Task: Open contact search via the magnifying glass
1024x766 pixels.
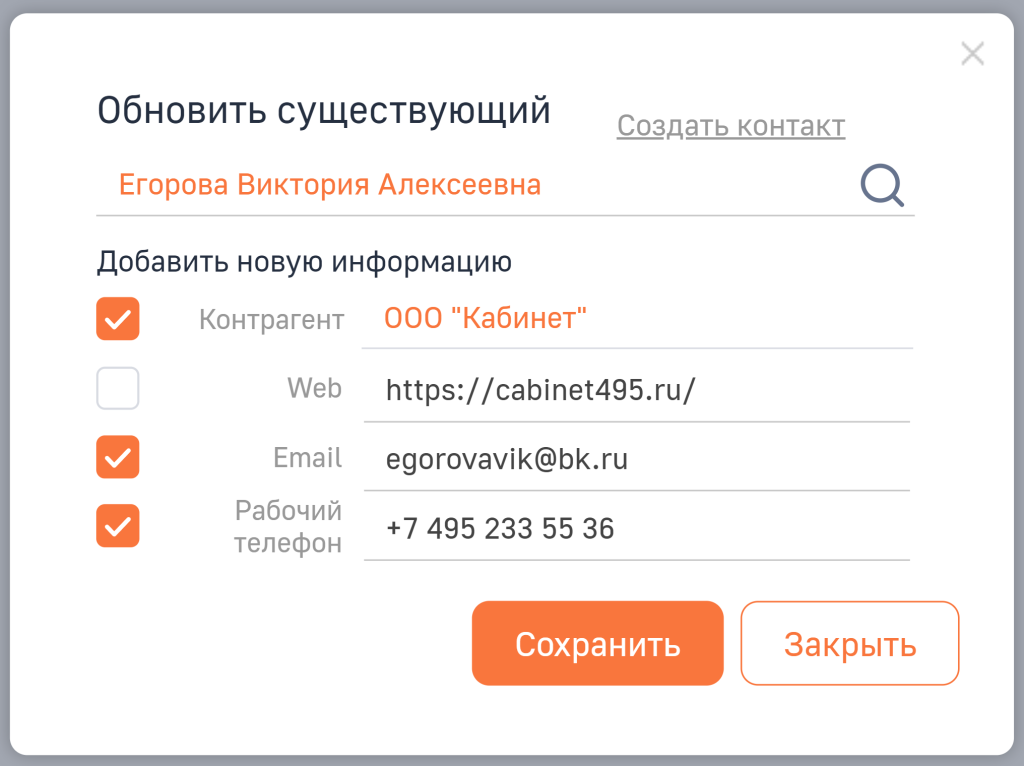Action: point(882,185)
